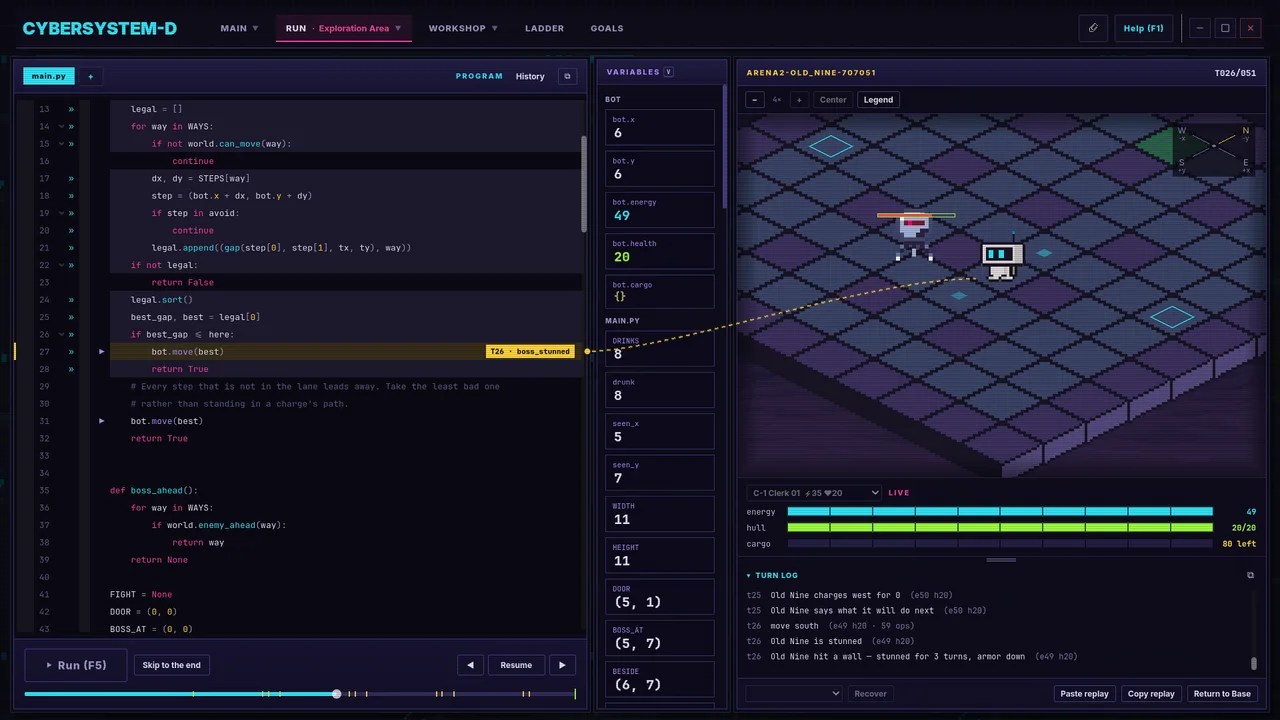Click the breakpoint arrow on line 31

click(x=101, y=421)
